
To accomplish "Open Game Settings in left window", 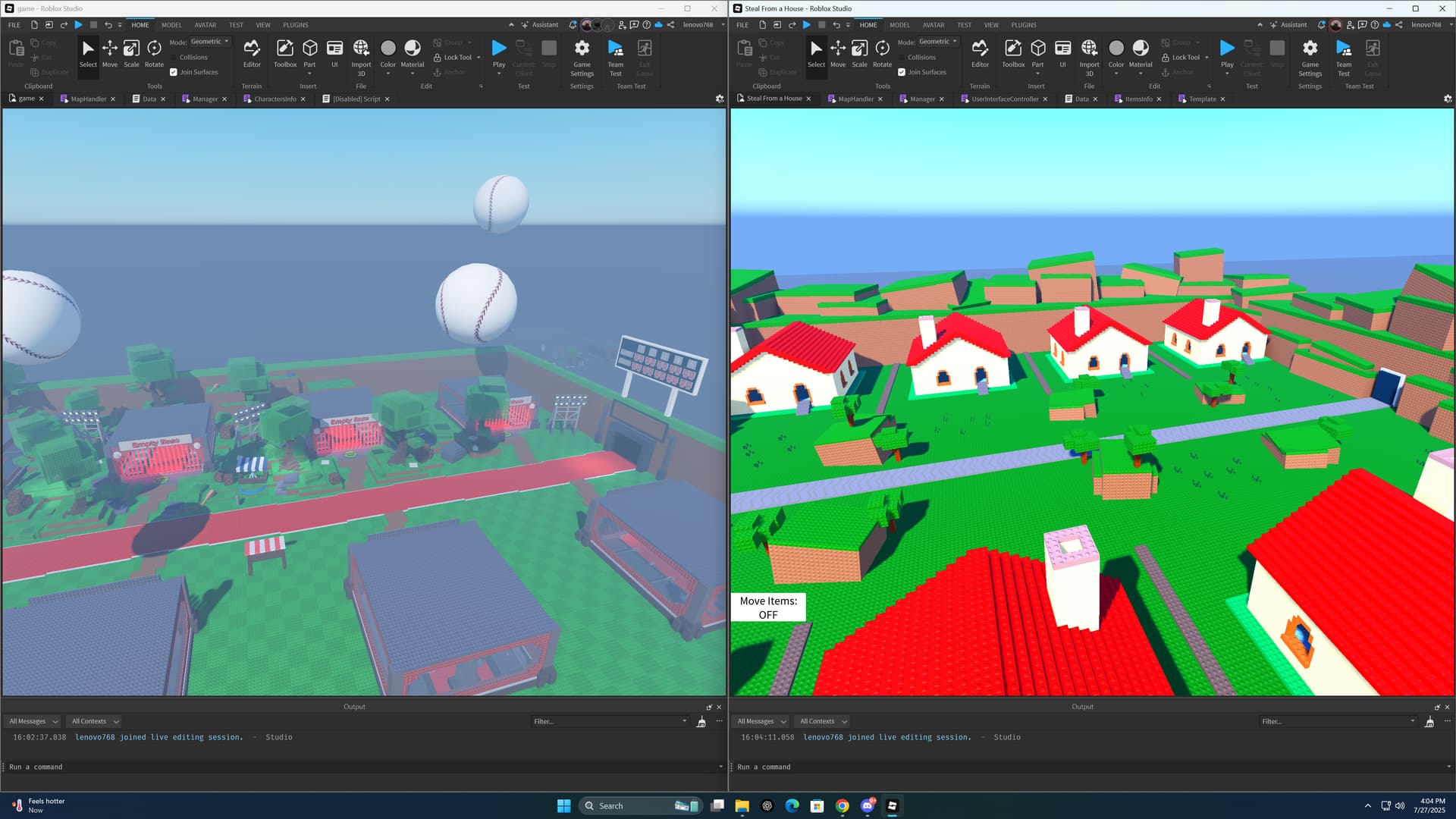I will 582,55.
